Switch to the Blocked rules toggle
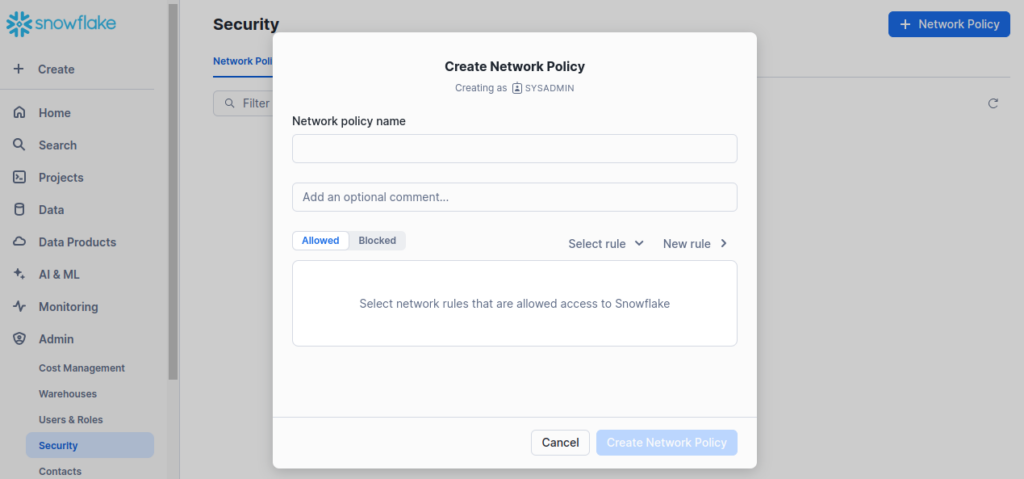Viewport: 1024px width, 479px height. [377, 241]
